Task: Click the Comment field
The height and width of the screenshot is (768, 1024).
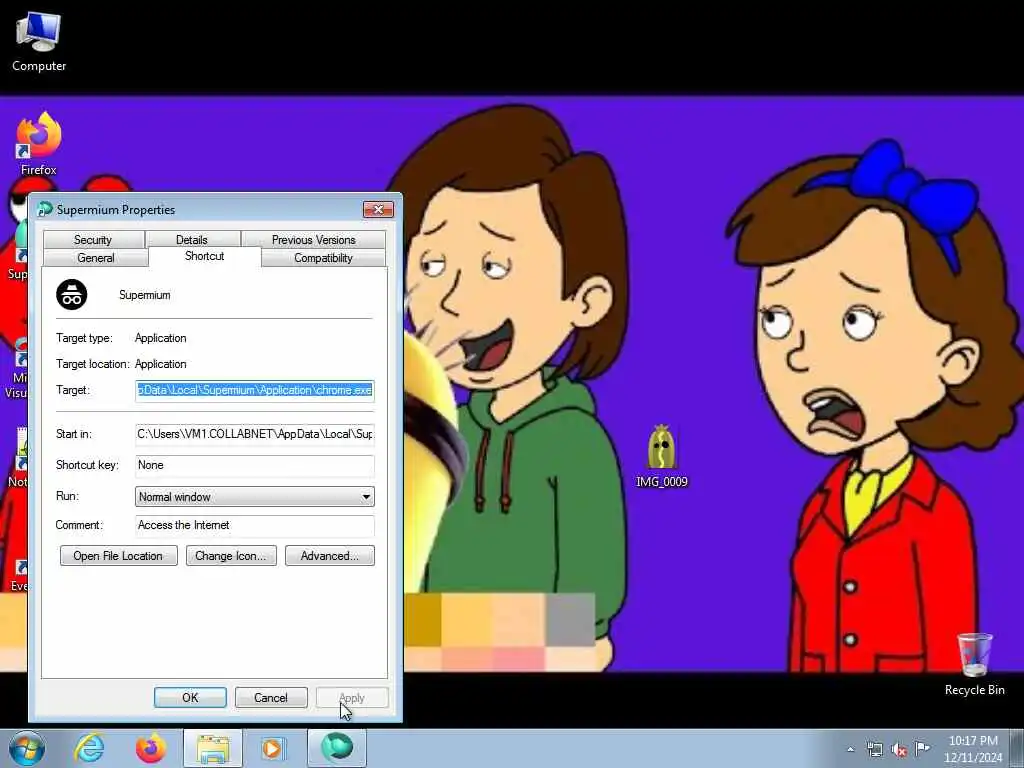Action: [255, 525]
